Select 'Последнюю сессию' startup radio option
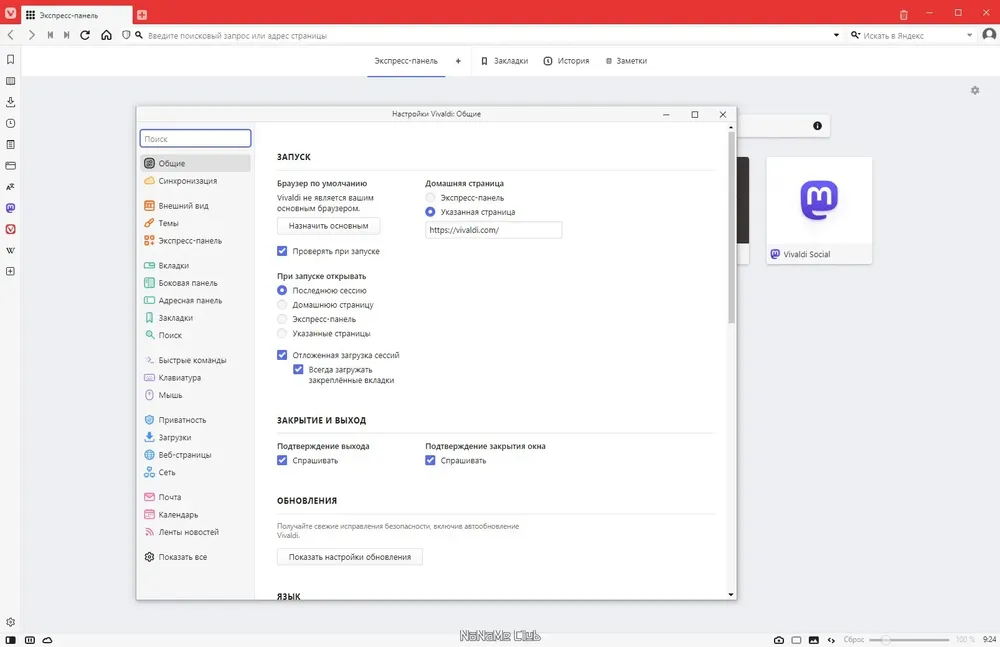This screenshot has width=1000, height=647. click(282, 290)
